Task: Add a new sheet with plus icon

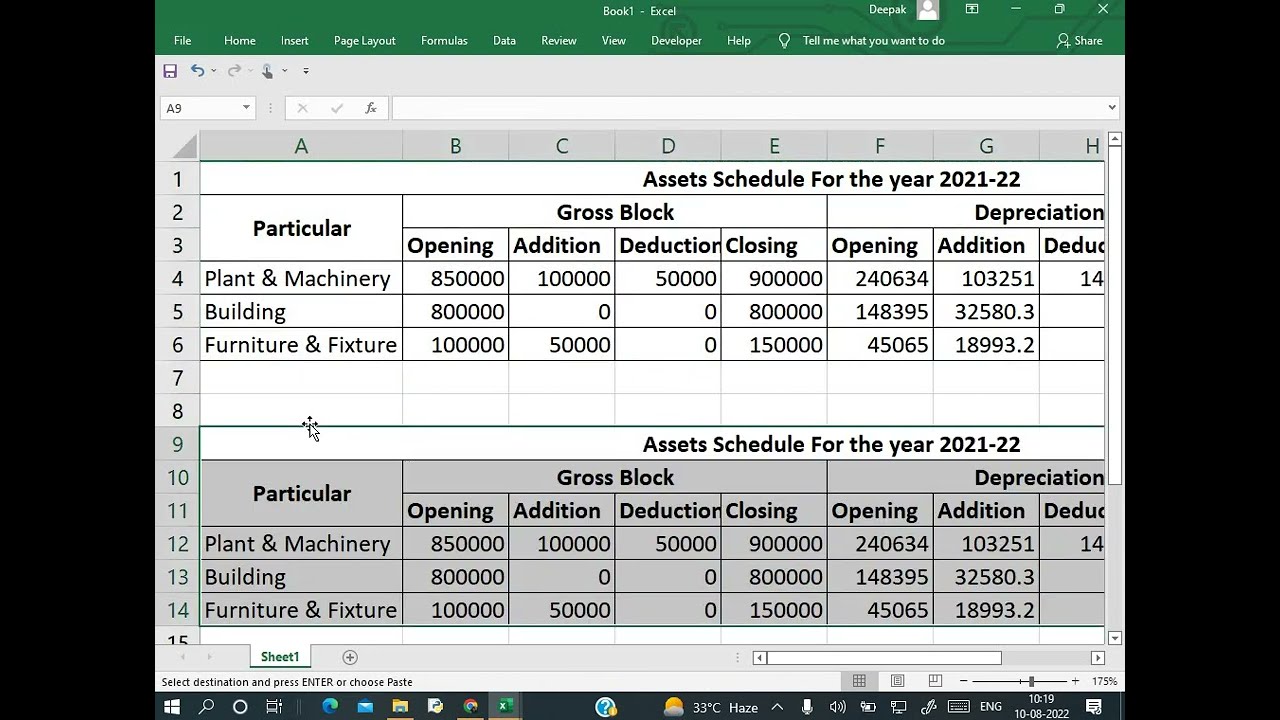Action: (350, 657)
